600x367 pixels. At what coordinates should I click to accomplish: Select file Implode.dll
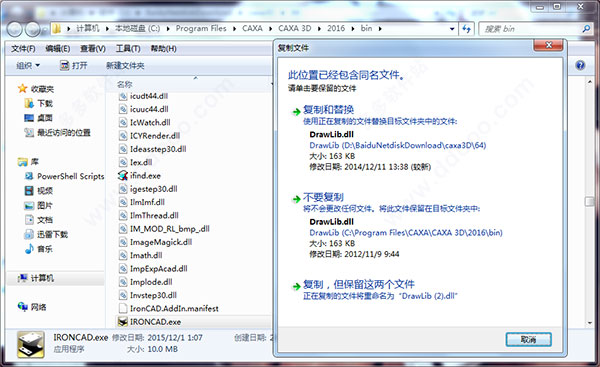pyautogui.click(x=151, y=282)
